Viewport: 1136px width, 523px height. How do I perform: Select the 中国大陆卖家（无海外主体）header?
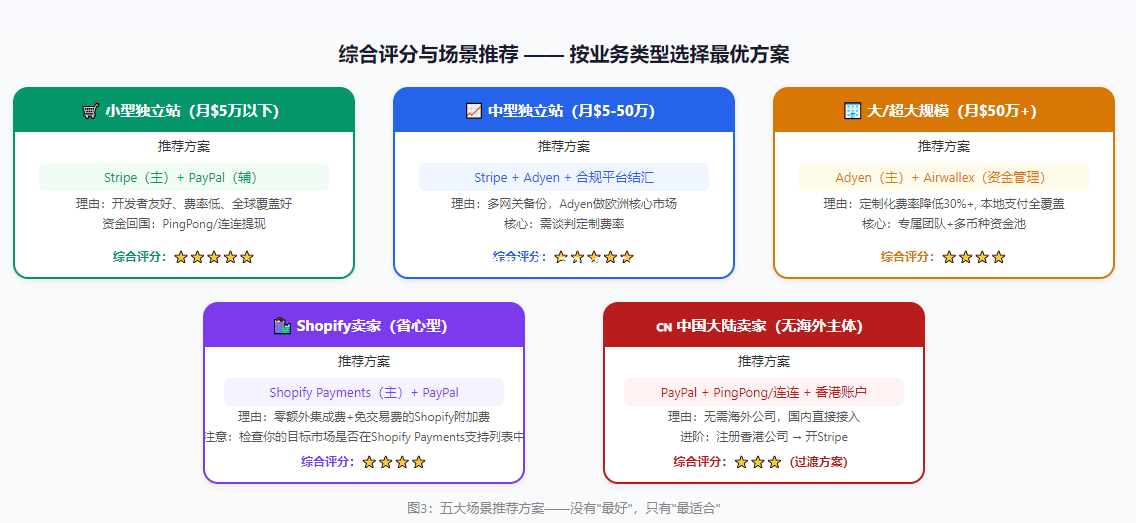(x=764, y=325)
